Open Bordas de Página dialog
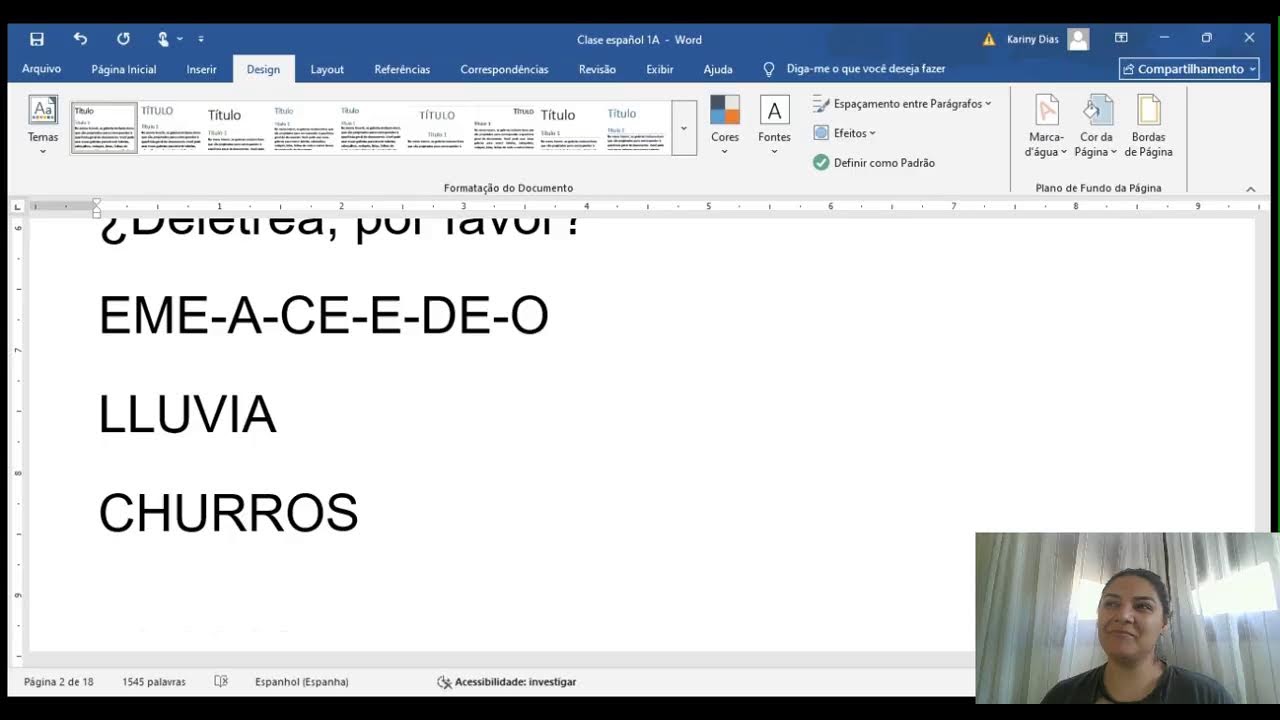Viewport: 1280px width, 720px height. 1148,127
